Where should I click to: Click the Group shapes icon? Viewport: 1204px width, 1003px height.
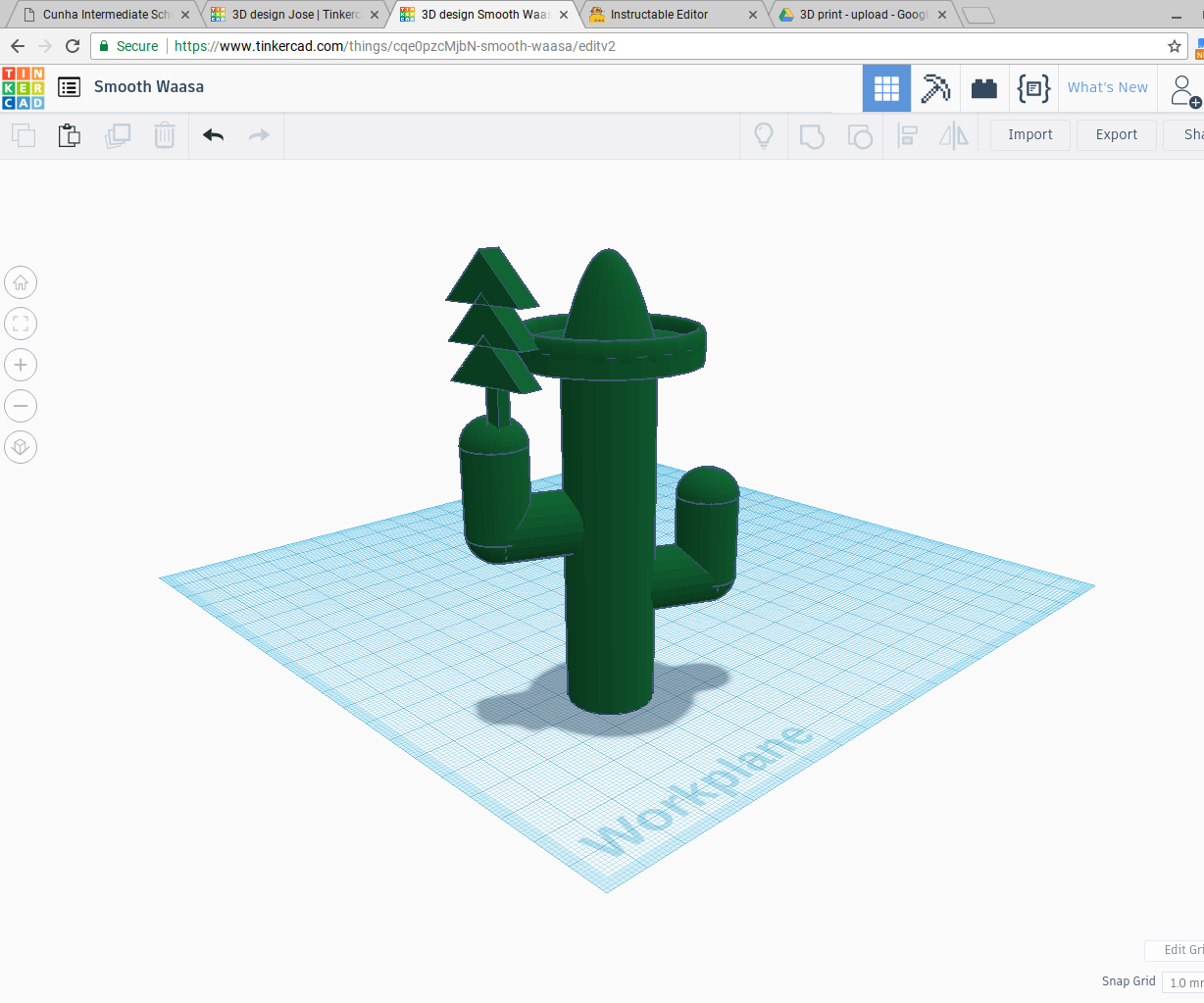click(x=812, y=135)
